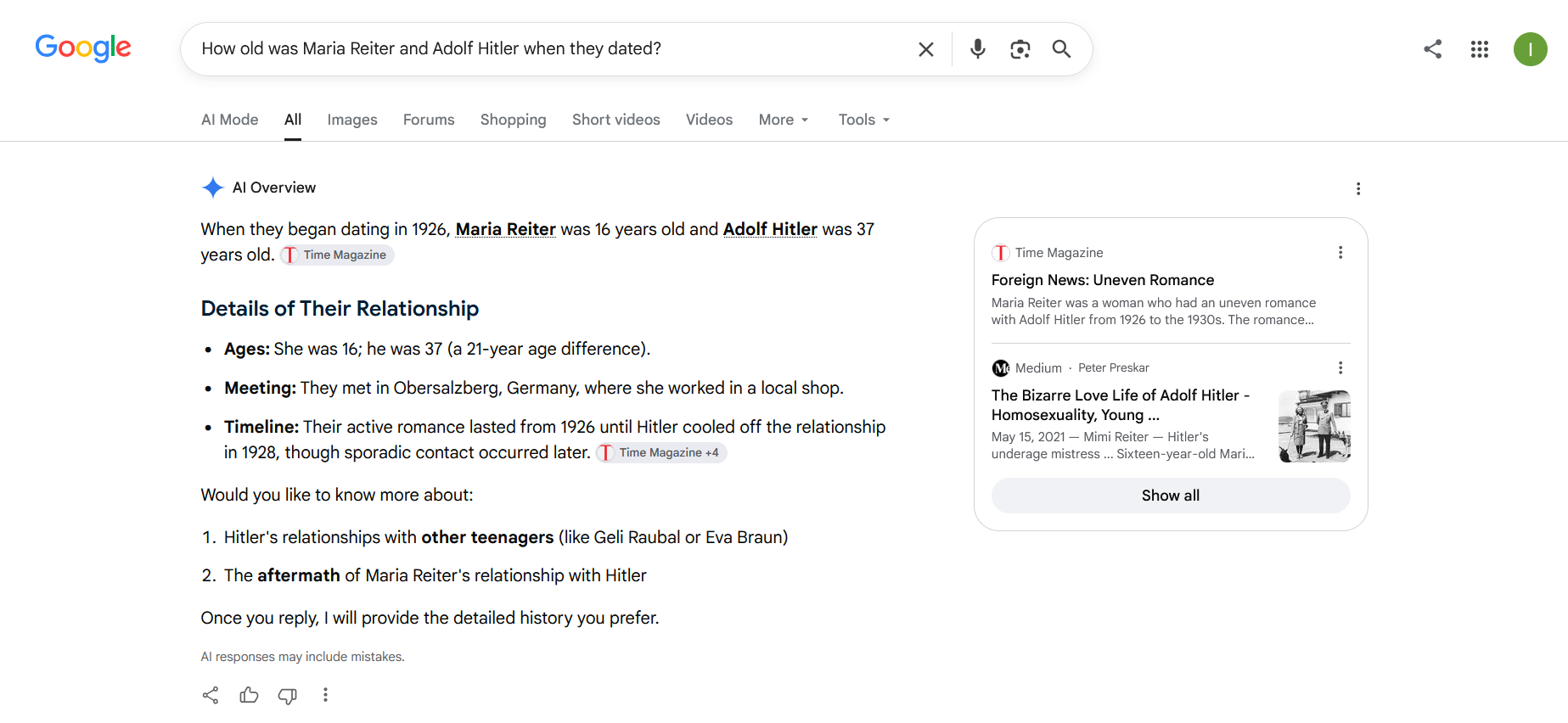Open the Time Magazine +4 citation chip
Screen dimensions: 1568x723
click(x=661, y=453)
